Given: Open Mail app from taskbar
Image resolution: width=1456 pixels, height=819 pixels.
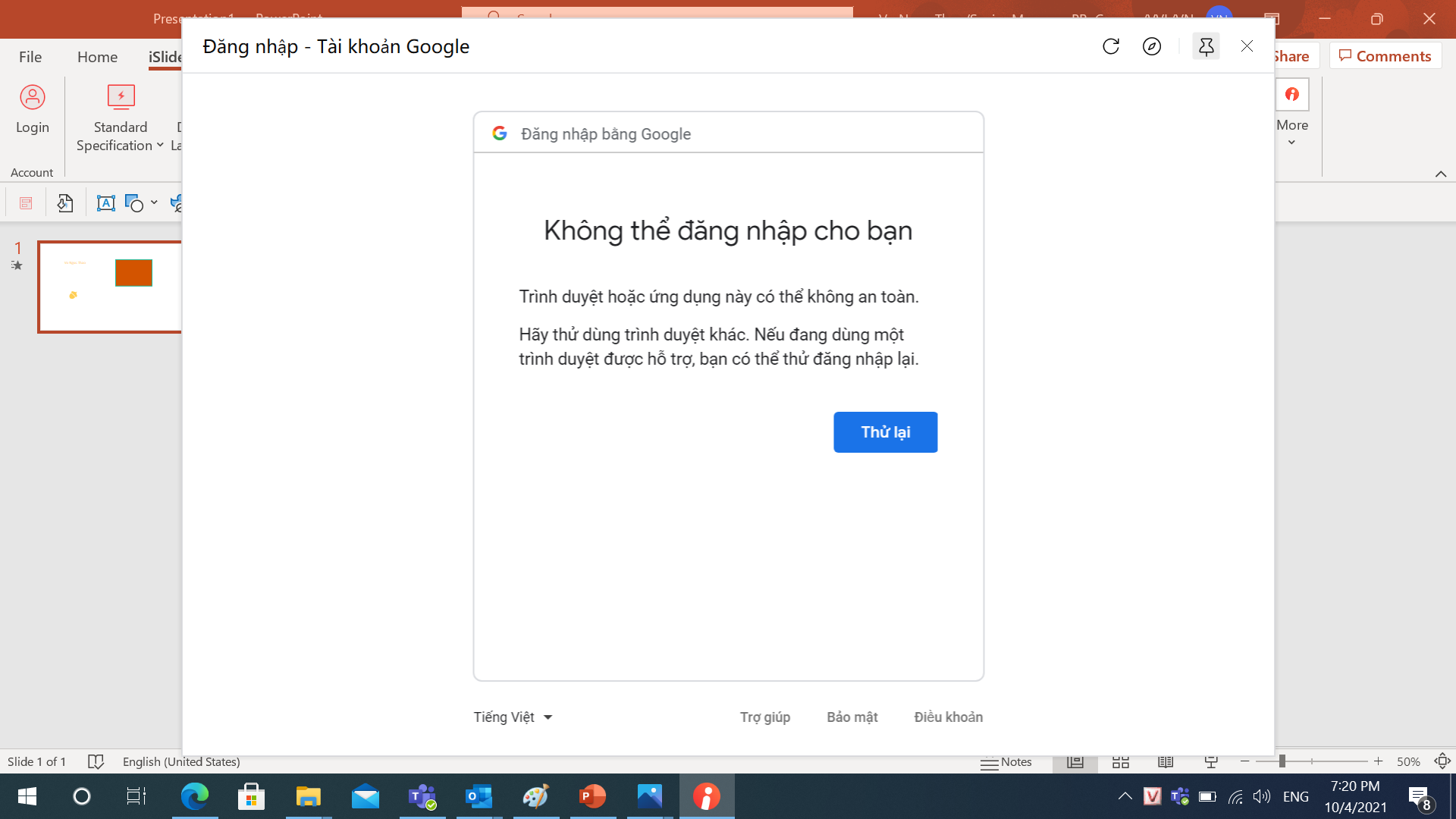Looking at the screenshot, I should pos(365,796).
